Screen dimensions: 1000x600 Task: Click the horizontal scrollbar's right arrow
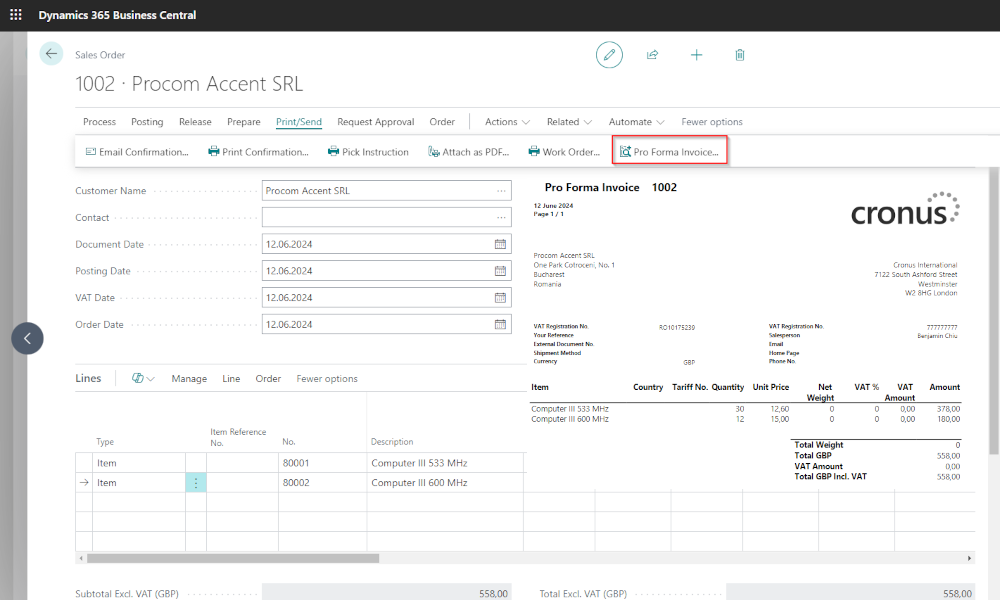click(969, 559)
